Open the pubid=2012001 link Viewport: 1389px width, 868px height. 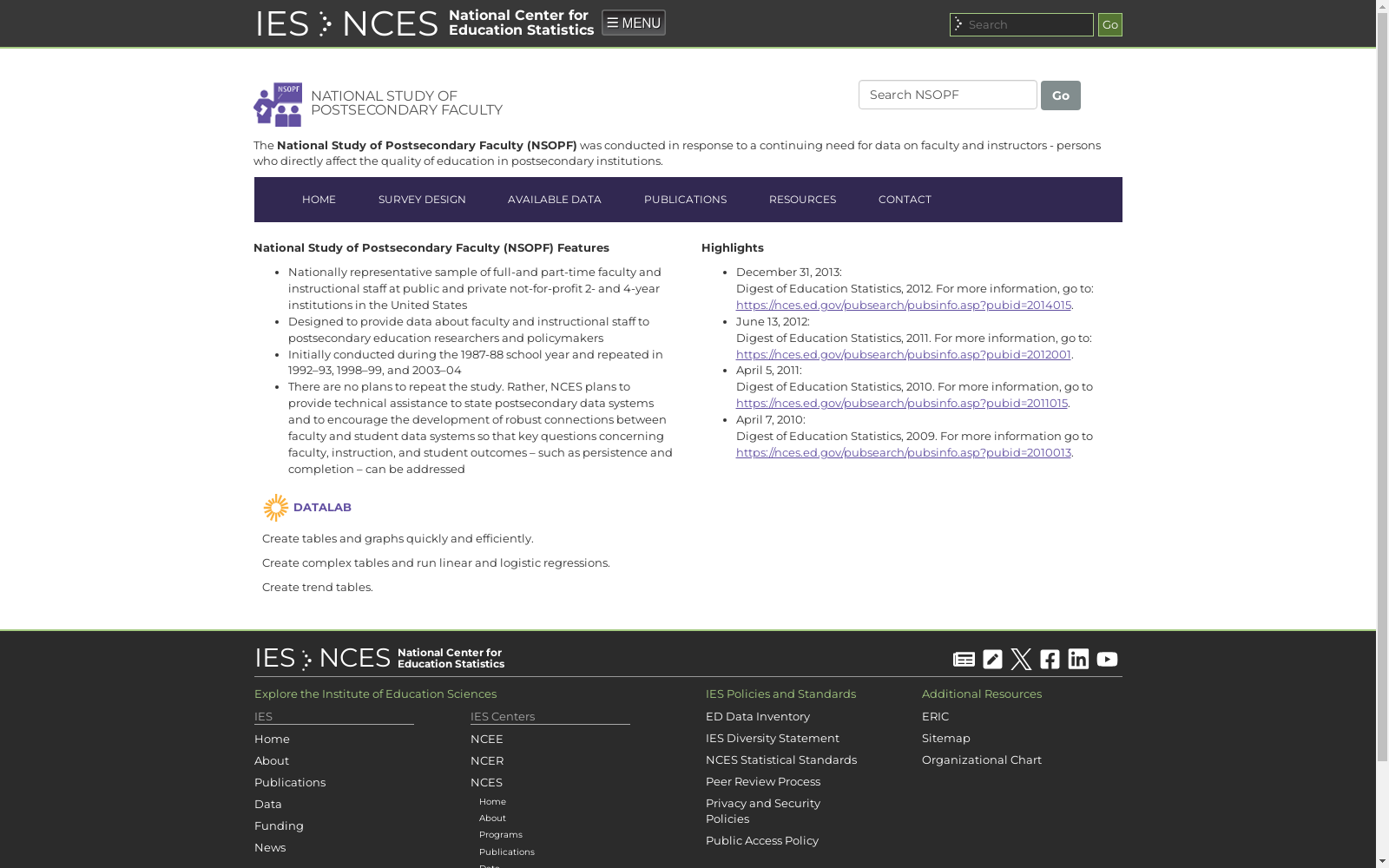click(903, 354)
